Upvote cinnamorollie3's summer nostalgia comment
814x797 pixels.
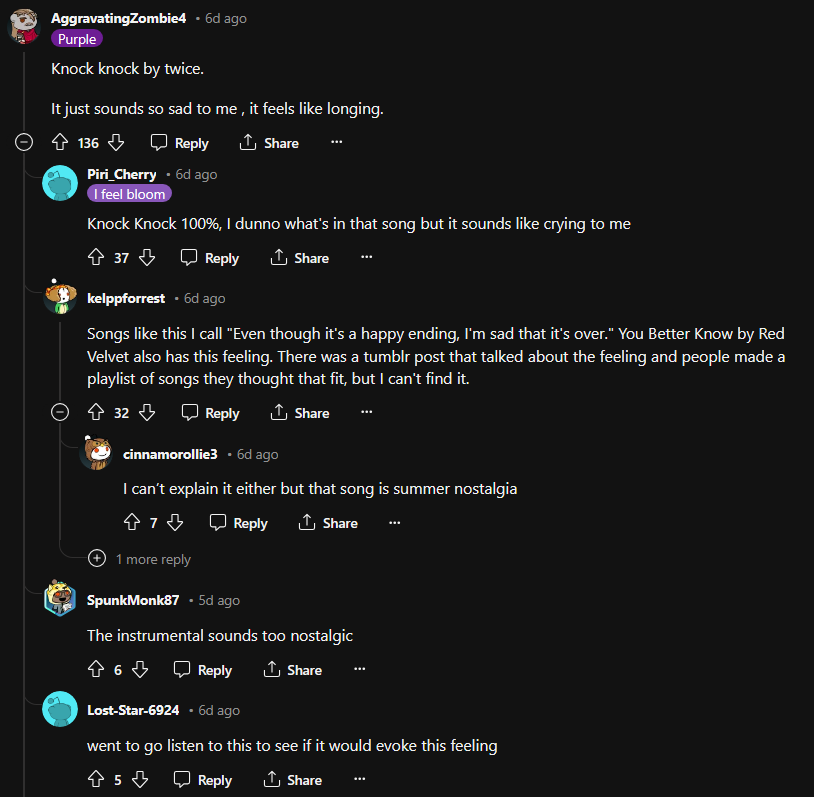click(x=132, y=522)
